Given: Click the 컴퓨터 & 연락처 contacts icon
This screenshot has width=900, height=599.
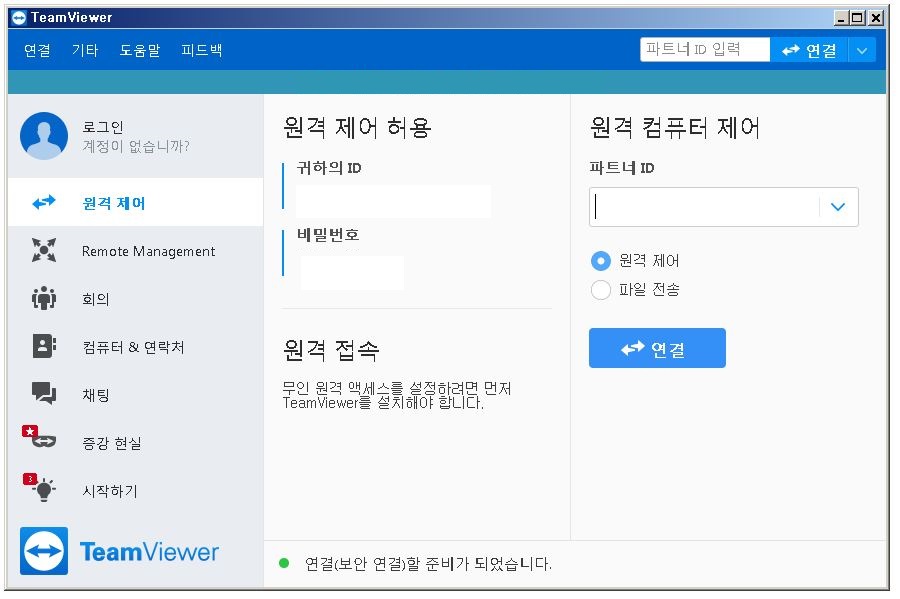Looking at the screenshot, I should click(44, 346).
